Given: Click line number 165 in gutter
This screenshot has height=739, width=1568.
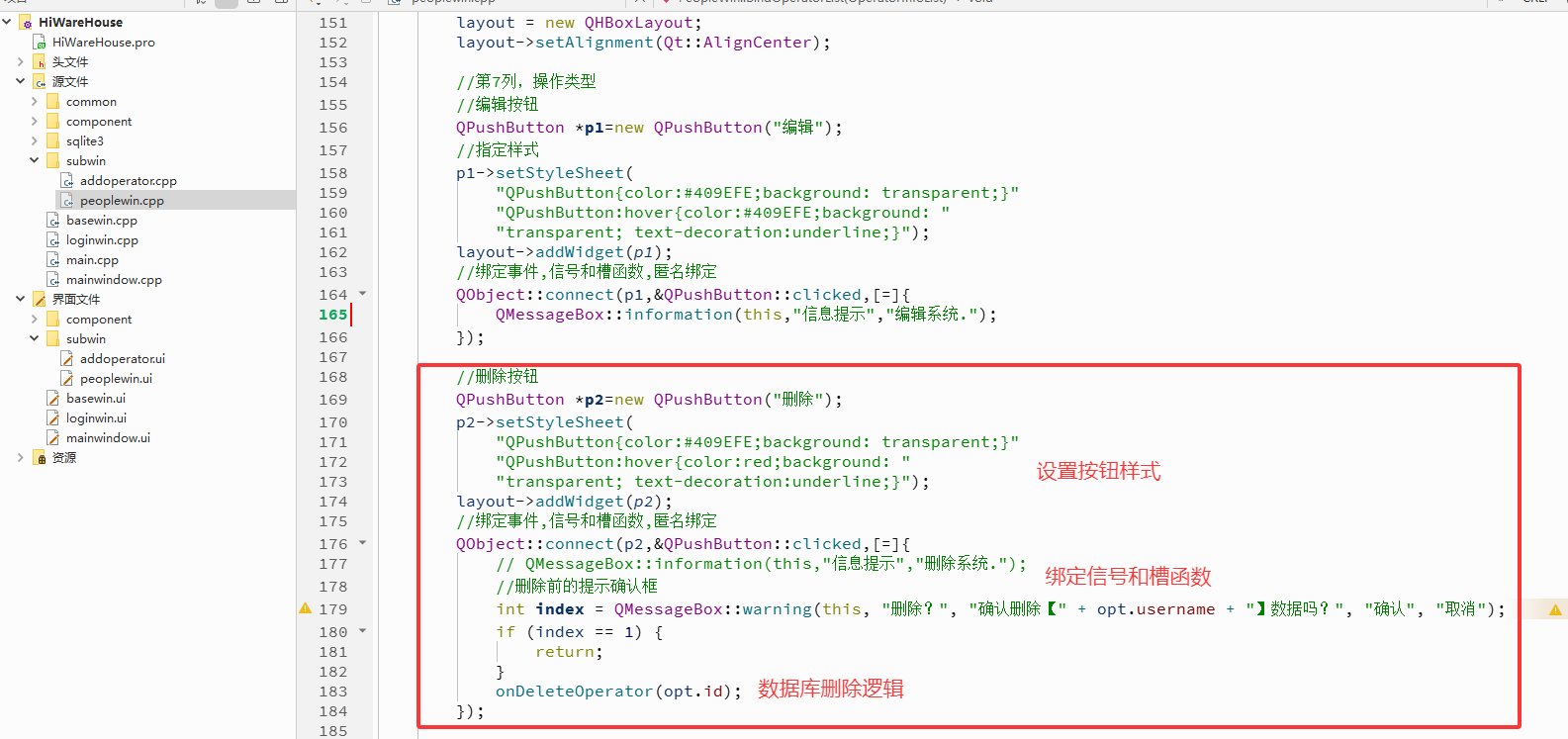Looking at the screenshot, I should coord(333,314).
